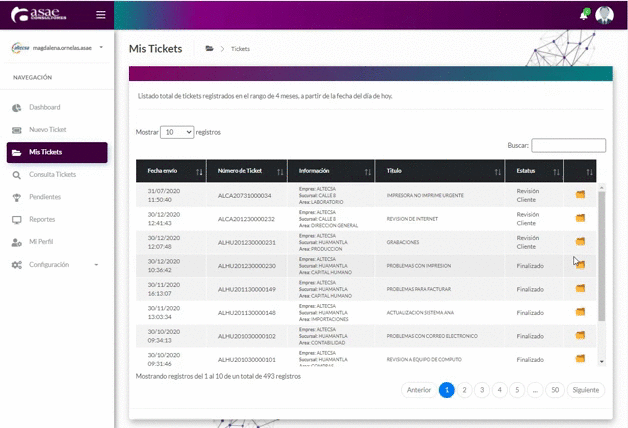Open folder icon for ticket ALCA20731000034
The width and height of the screenshot is (628, 428).
(580, 193)
